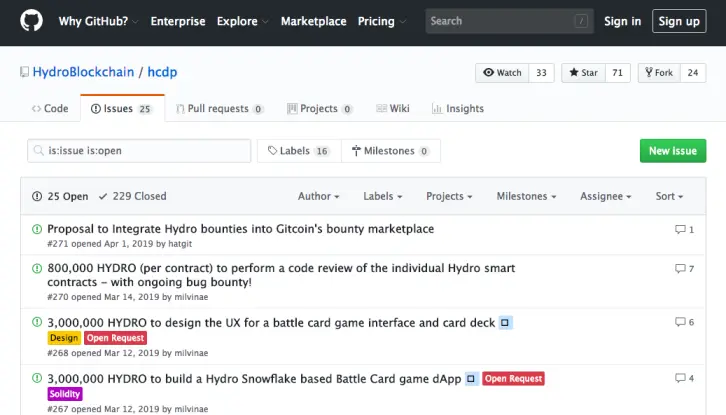Switch to the Projects tab
This screenshot has height=415, width=726.
point(319,108)
